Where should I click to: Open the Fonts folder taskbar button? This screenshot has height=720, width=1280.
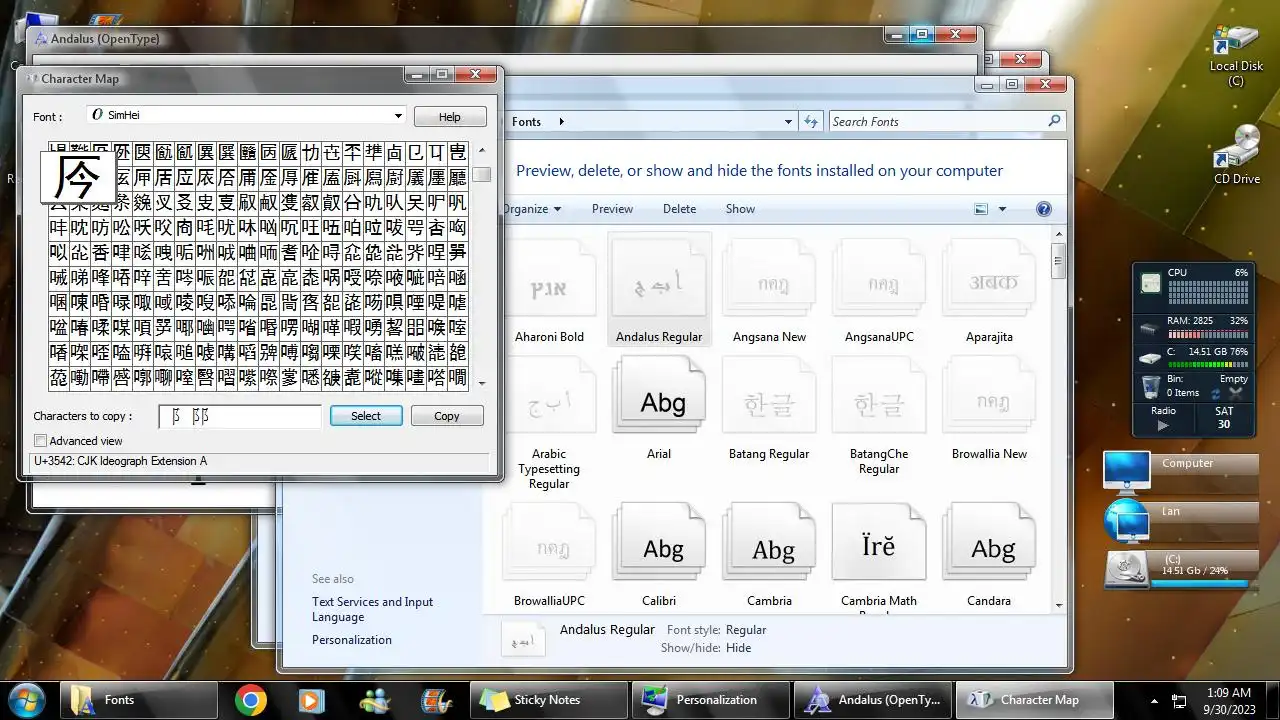(x=139, y=700)
